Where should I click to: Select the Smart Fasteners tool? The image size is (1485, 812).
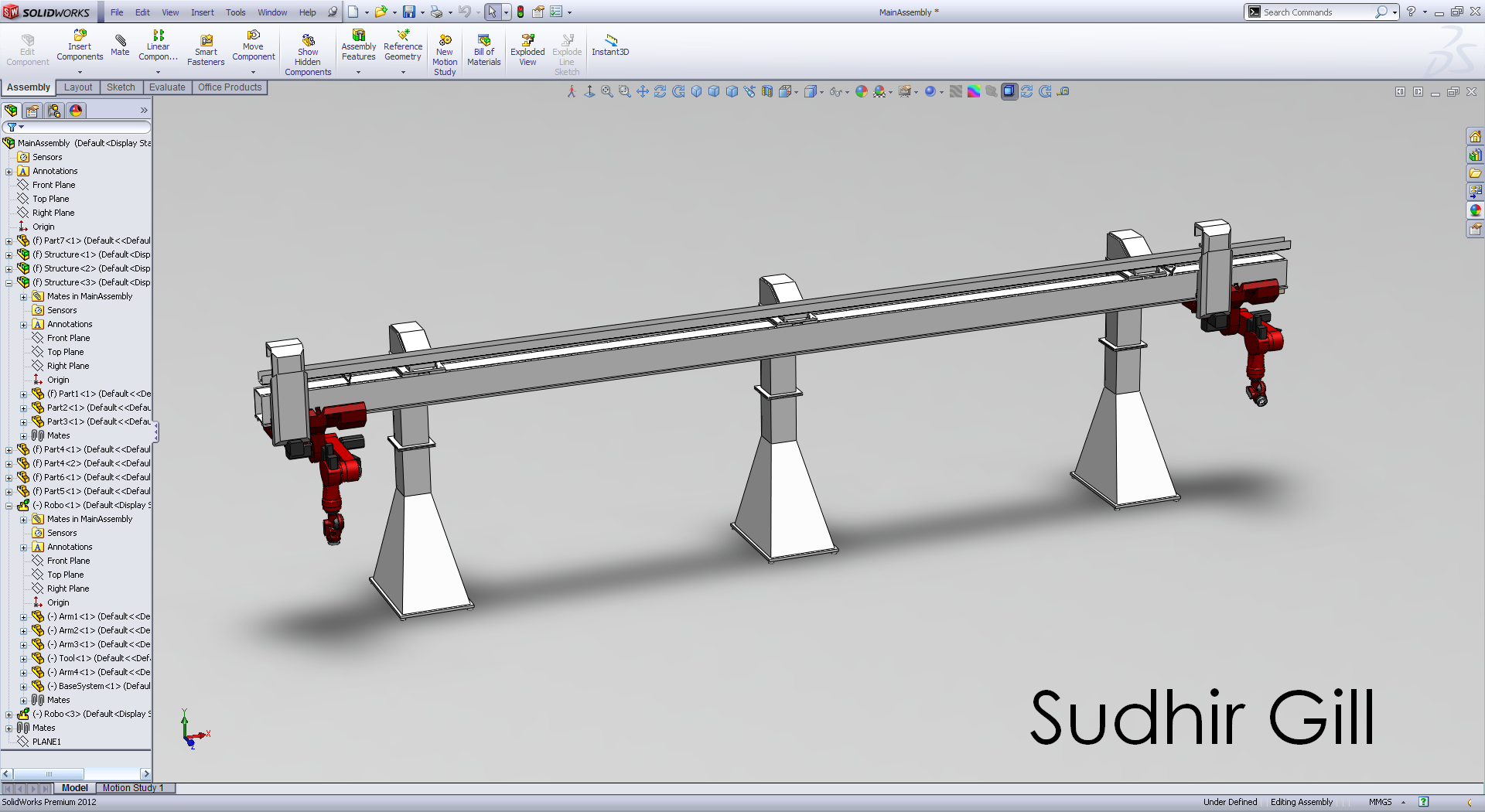click(x=206, y=50)
